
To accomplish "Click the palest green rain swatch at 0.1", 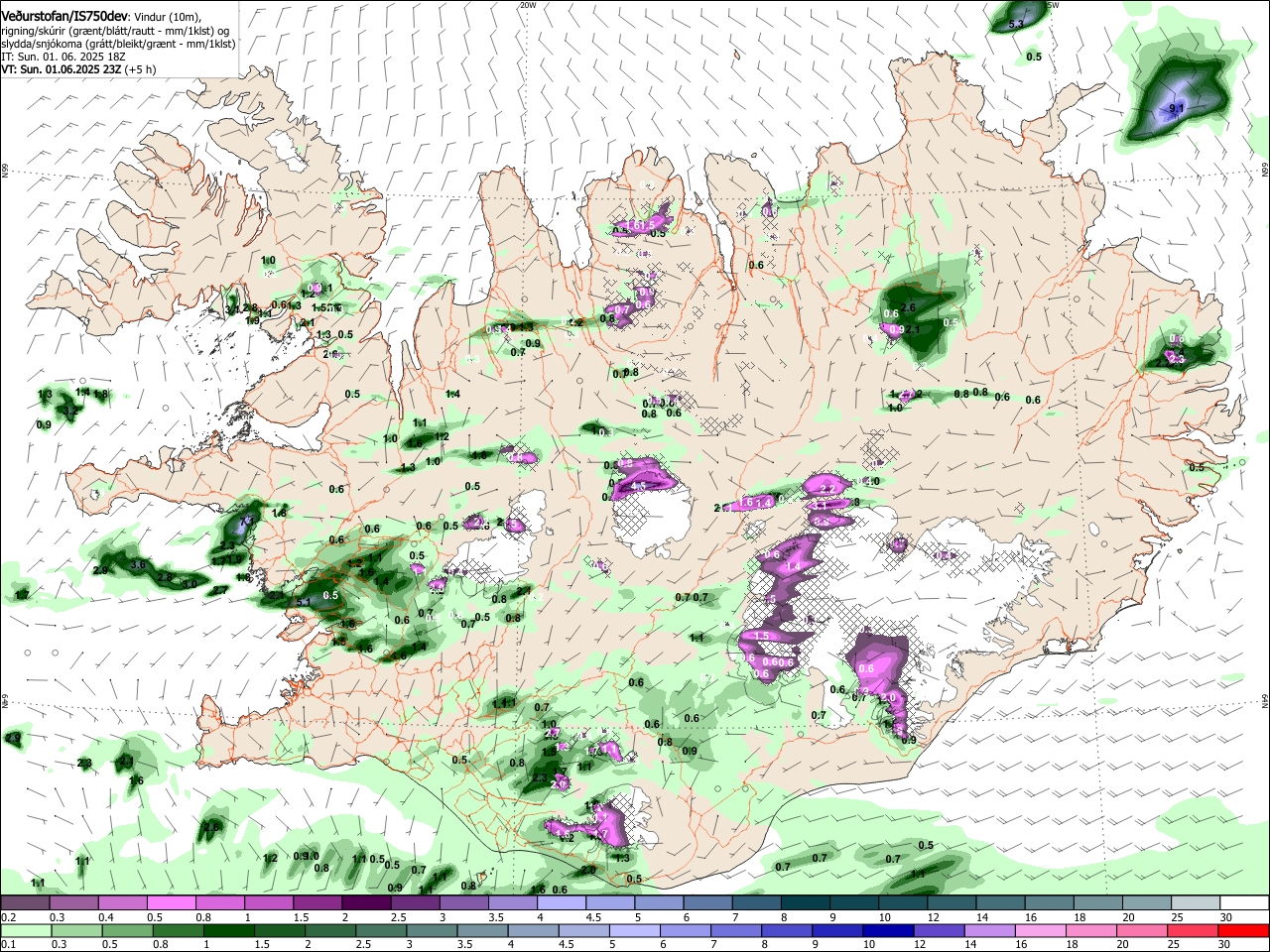I will pos(25,930).
